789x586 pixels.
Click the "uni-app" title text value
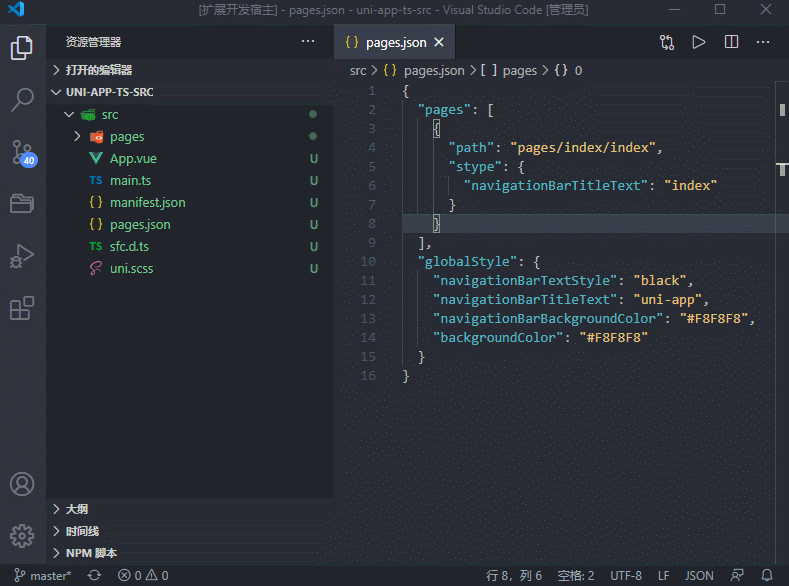668,300
